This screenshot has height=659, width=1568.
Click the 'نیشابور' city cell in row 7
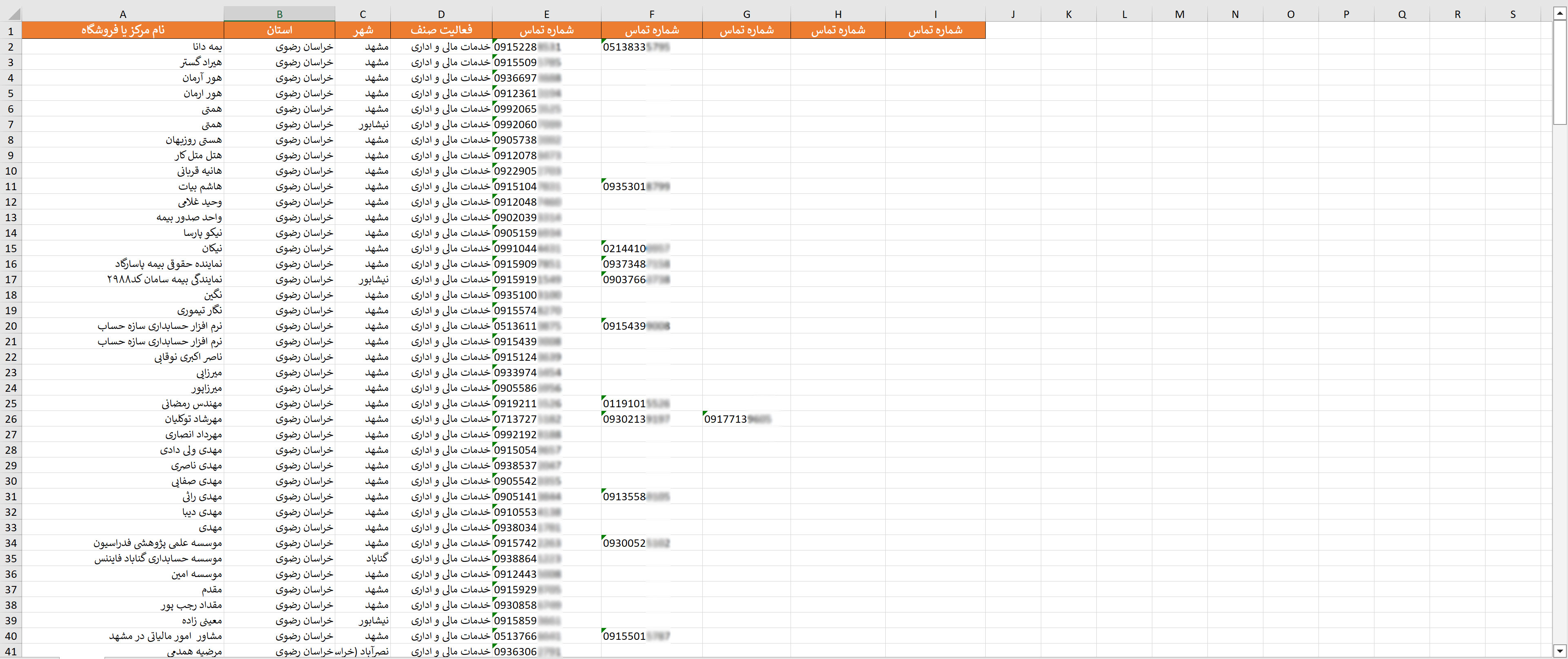click(363, 124)
